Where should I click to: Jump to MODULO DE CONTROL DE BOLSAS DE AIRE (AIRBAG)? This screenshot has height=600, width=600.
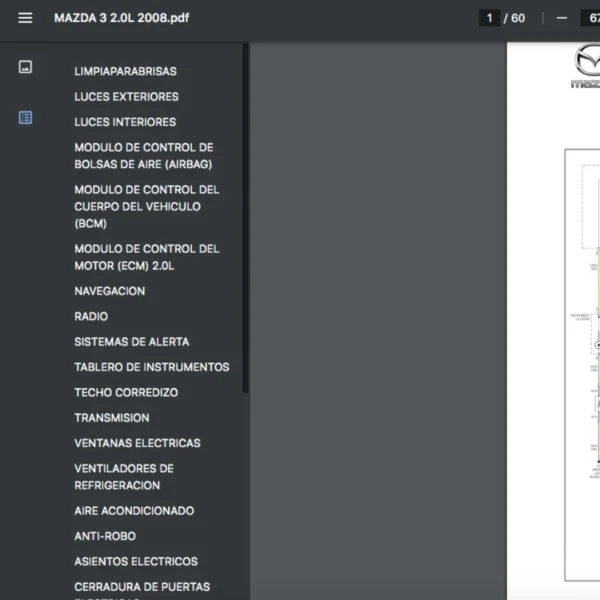click(144, 156)
